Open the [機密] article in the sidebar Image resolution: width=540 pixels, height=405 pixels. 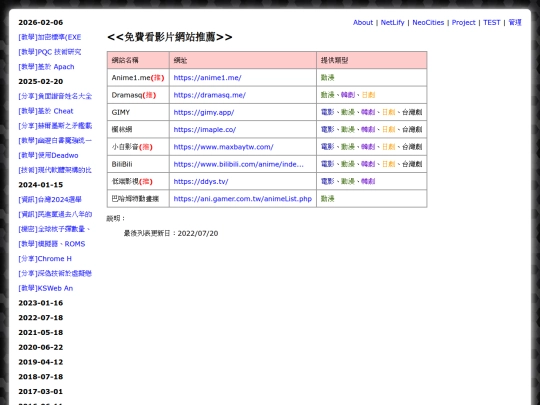coord(54,229)
